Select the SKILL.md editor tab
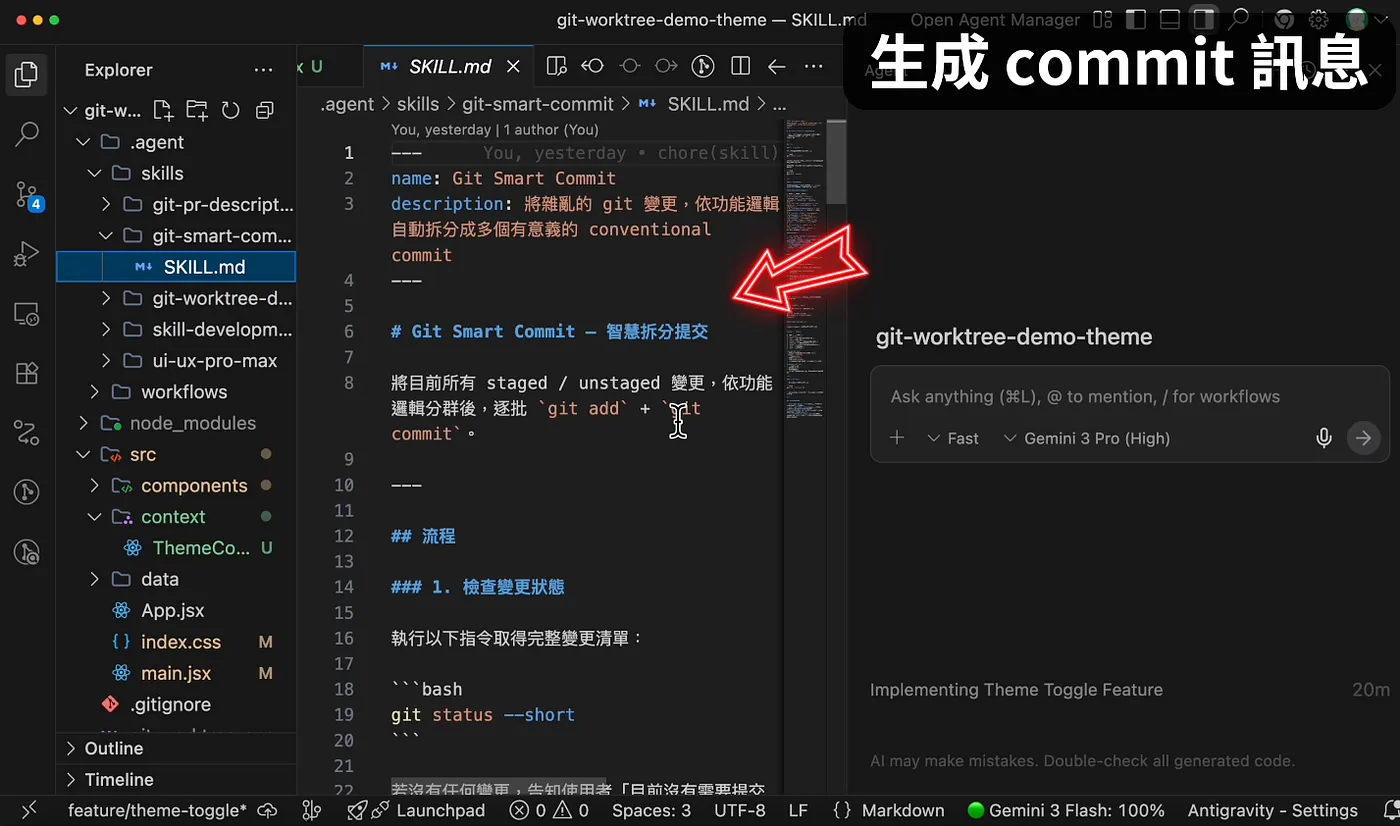The image size is (1400, 826). point(449,66)
